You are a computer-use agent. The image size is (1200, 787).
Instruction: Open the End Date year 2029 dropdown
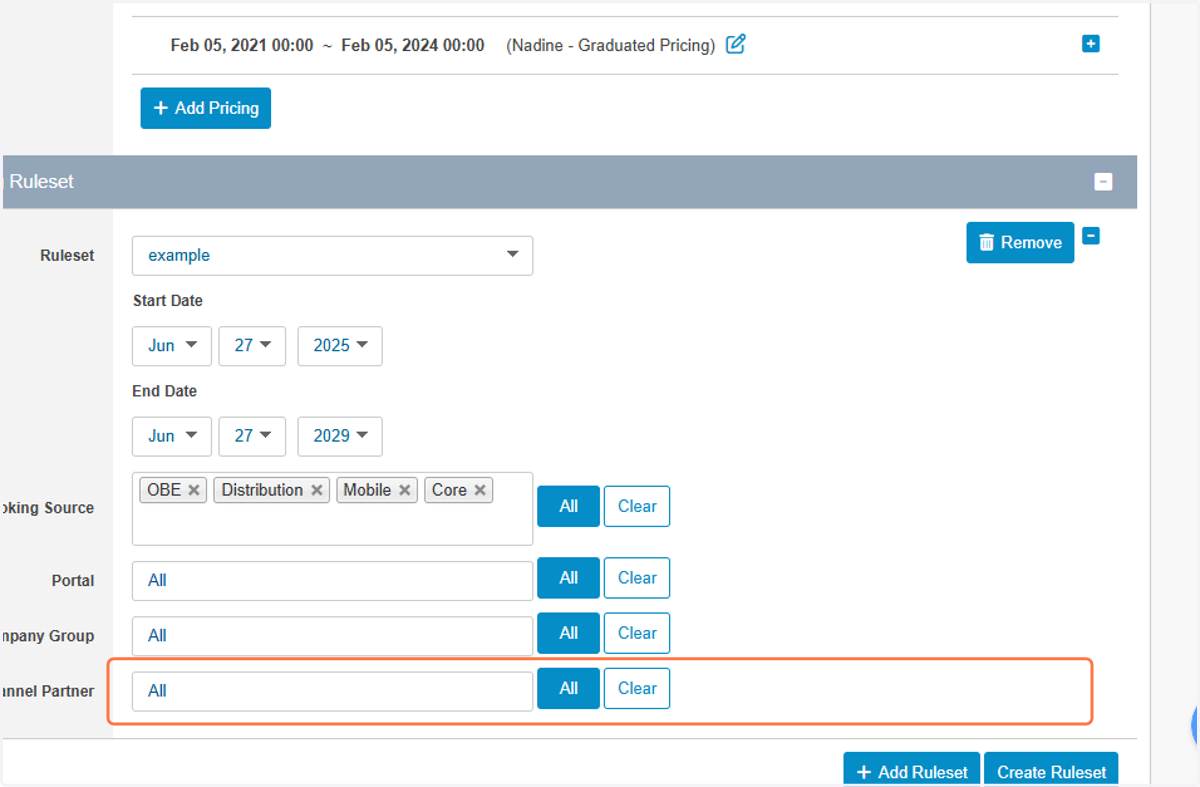(340, 435)
